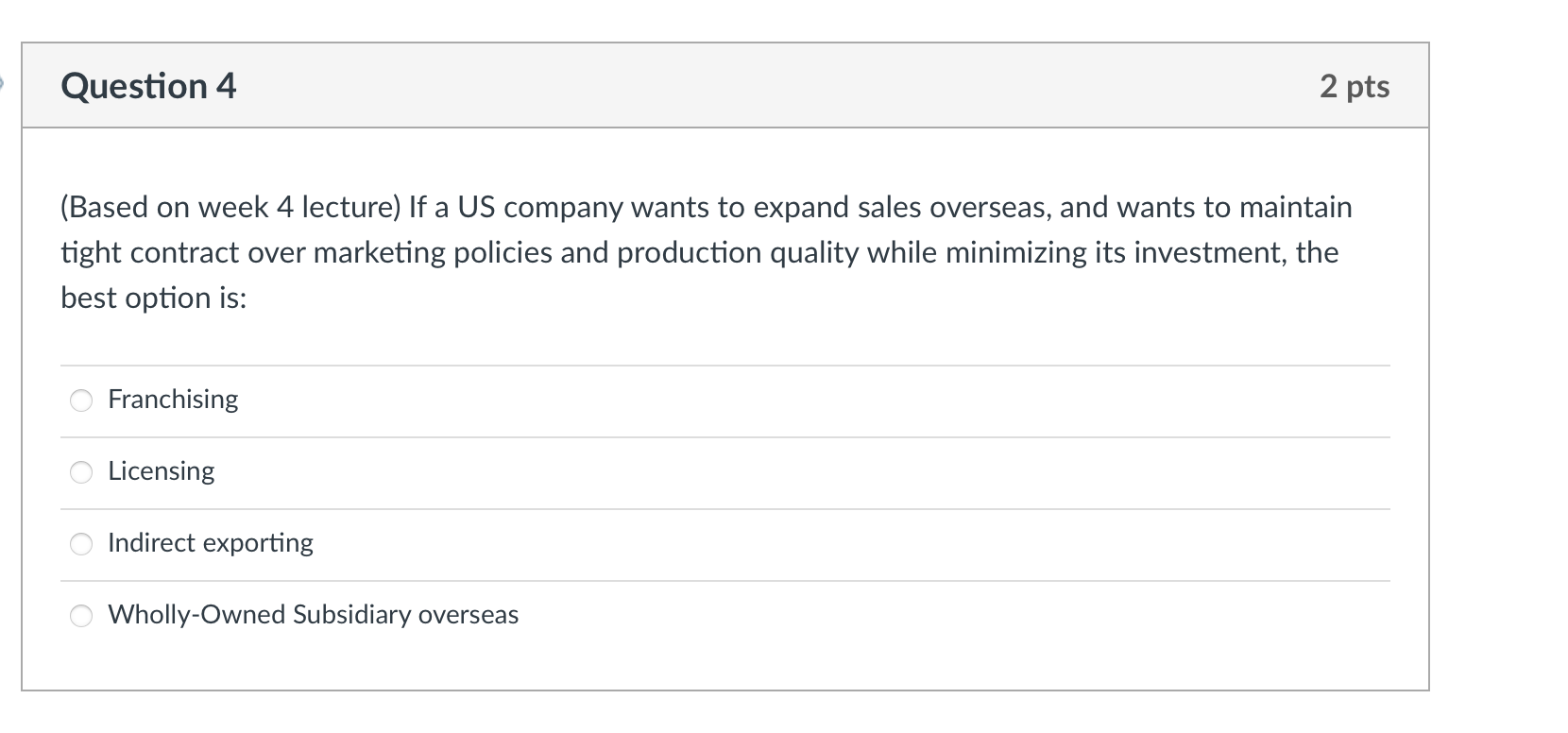Choose the Licensing radio button
Viewport: 1568px width, 733px height.
(x=82, y=472)
